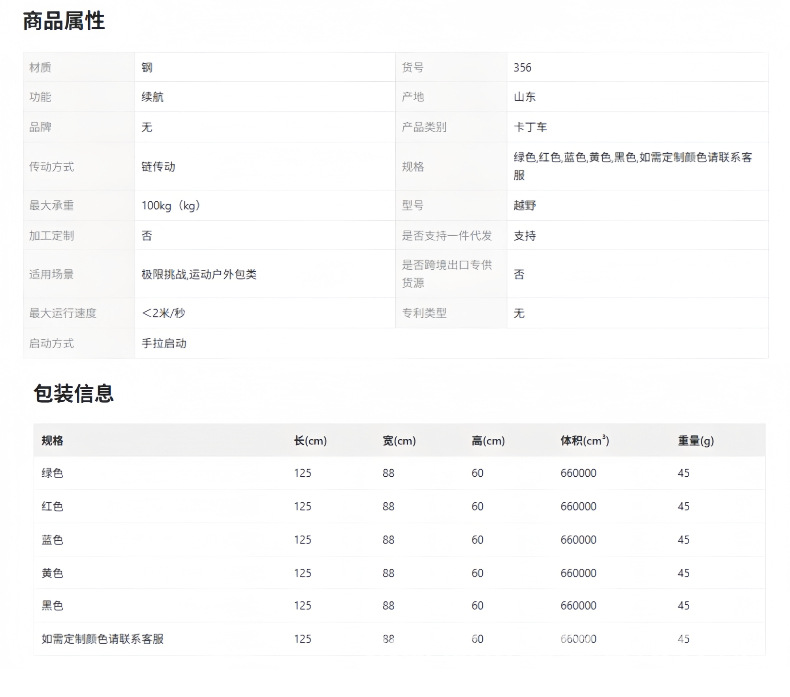This screenshot has height=697, width=790.
Task: Select the function value 续航
Action: click(x=152, y=97)
